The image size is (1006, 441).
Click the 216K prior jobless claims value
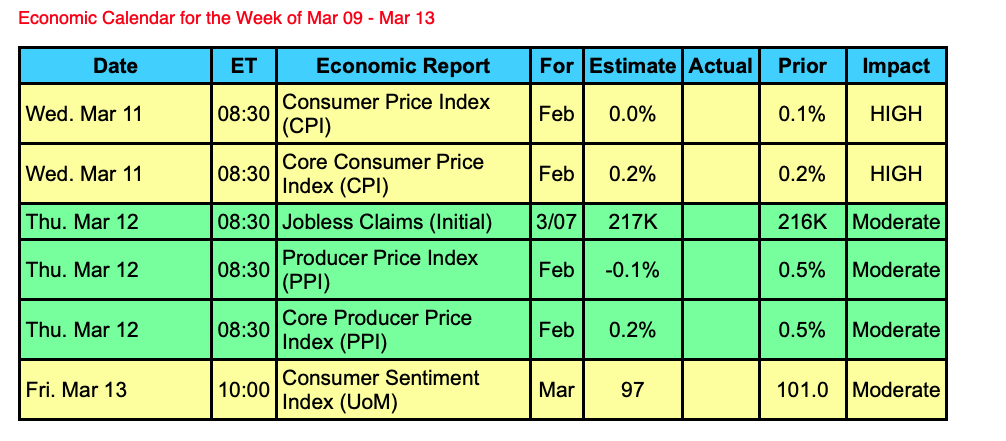tap(802, 222)
